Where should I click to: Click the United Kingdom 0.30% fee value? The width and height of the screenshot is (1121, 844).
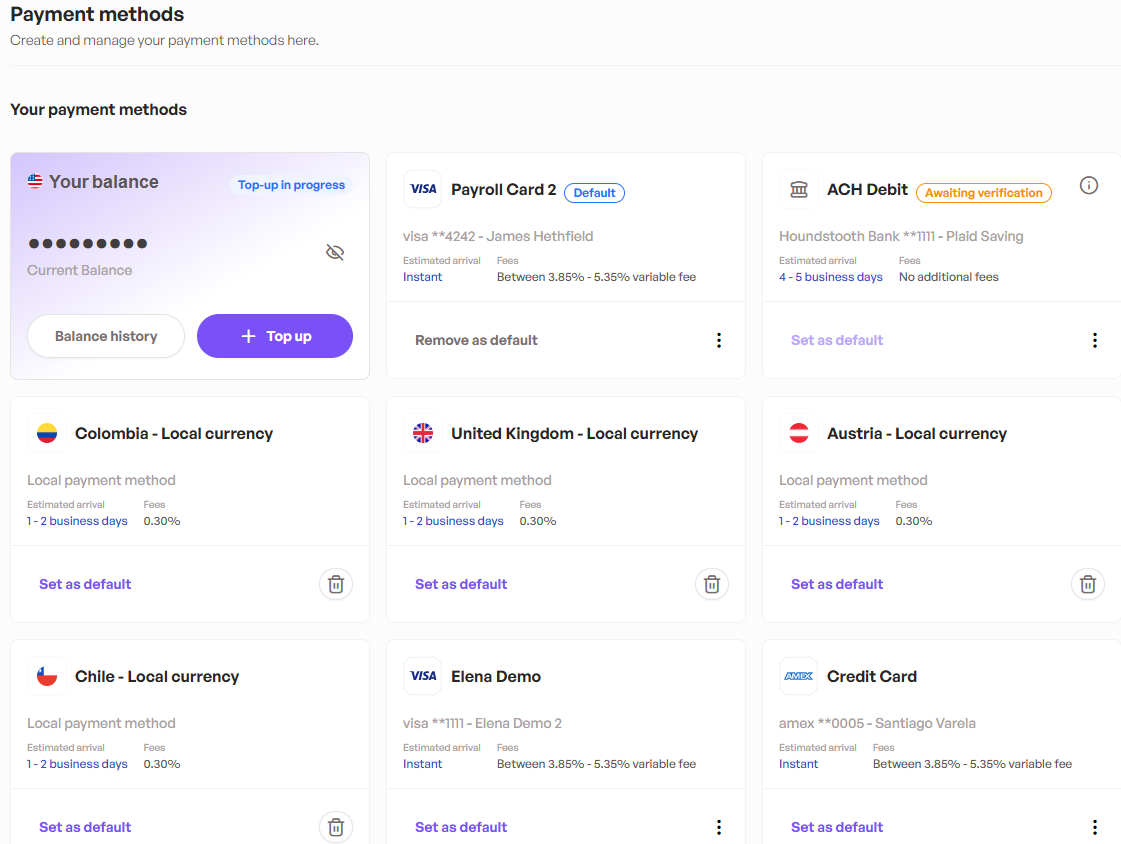click(x=538, y=521)
